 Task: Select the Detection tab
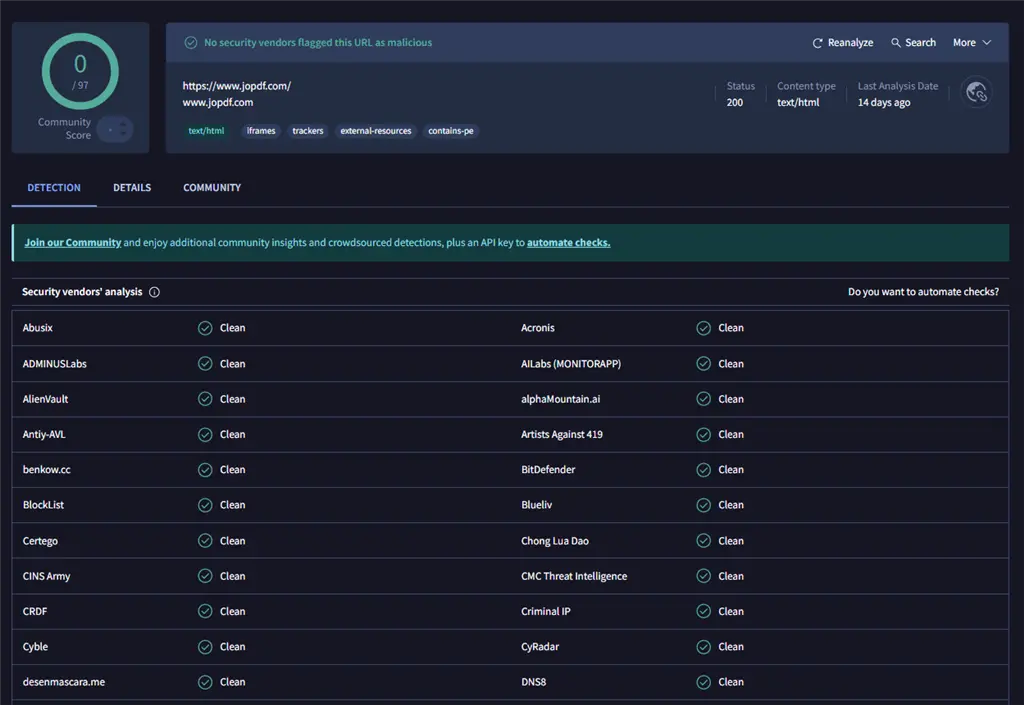point(54,188)
